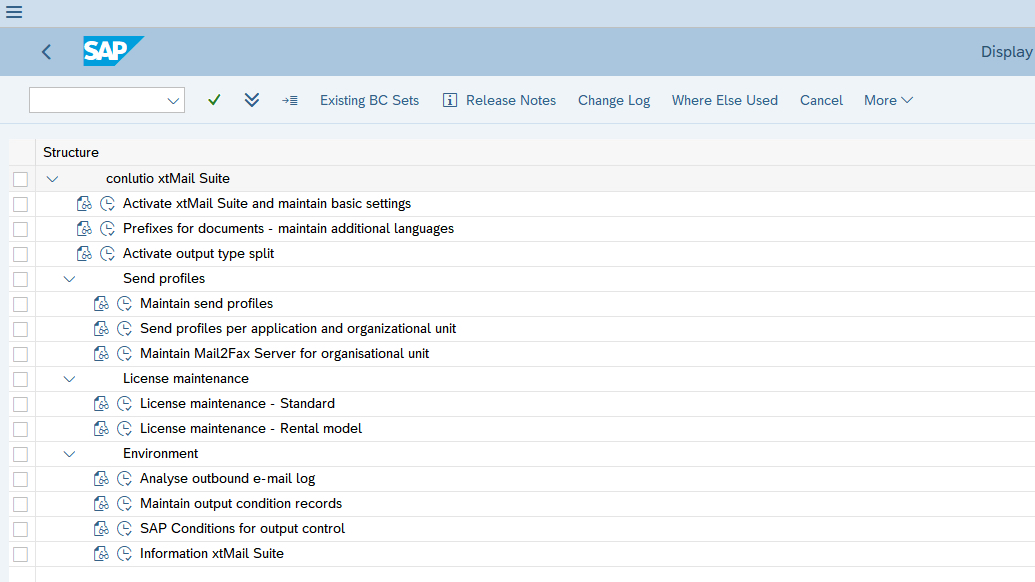Documentation icon for License maintenance - Standard

pos(101,403)
